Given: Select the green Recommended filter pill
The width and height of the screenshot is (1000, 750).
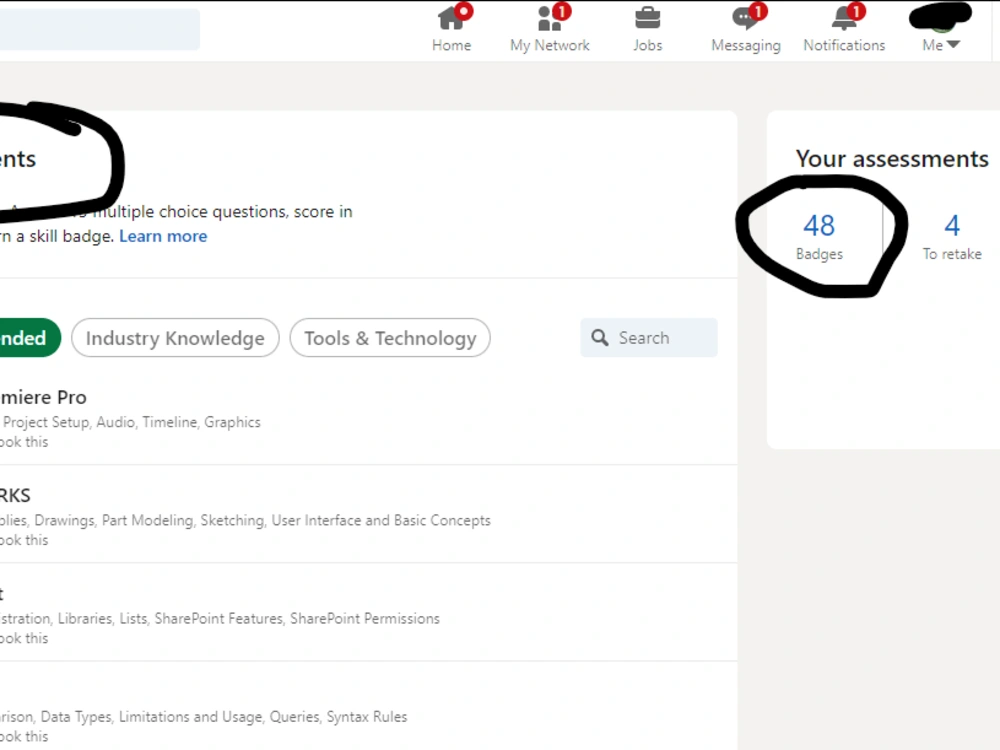Looking at the screenshot, I should coord(29,337).
